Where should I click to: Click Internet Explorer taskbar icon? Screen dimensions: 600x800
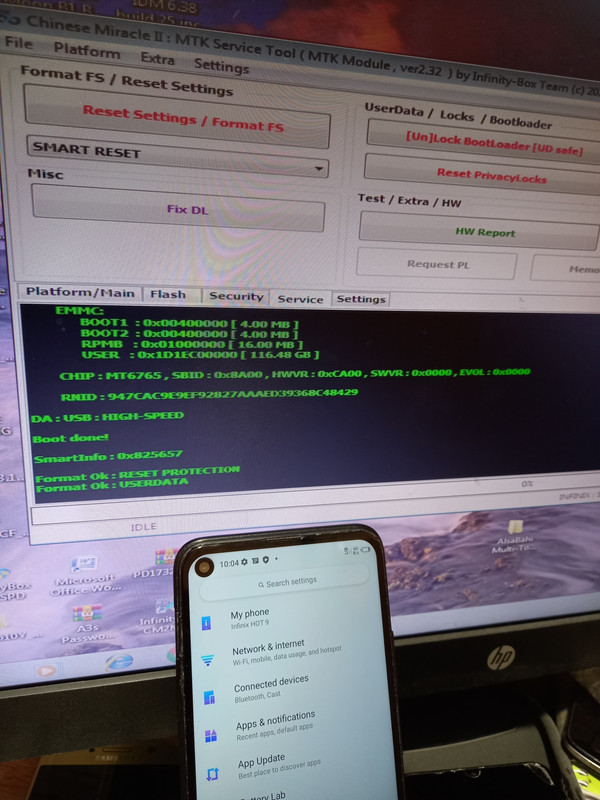pos(119,662)
